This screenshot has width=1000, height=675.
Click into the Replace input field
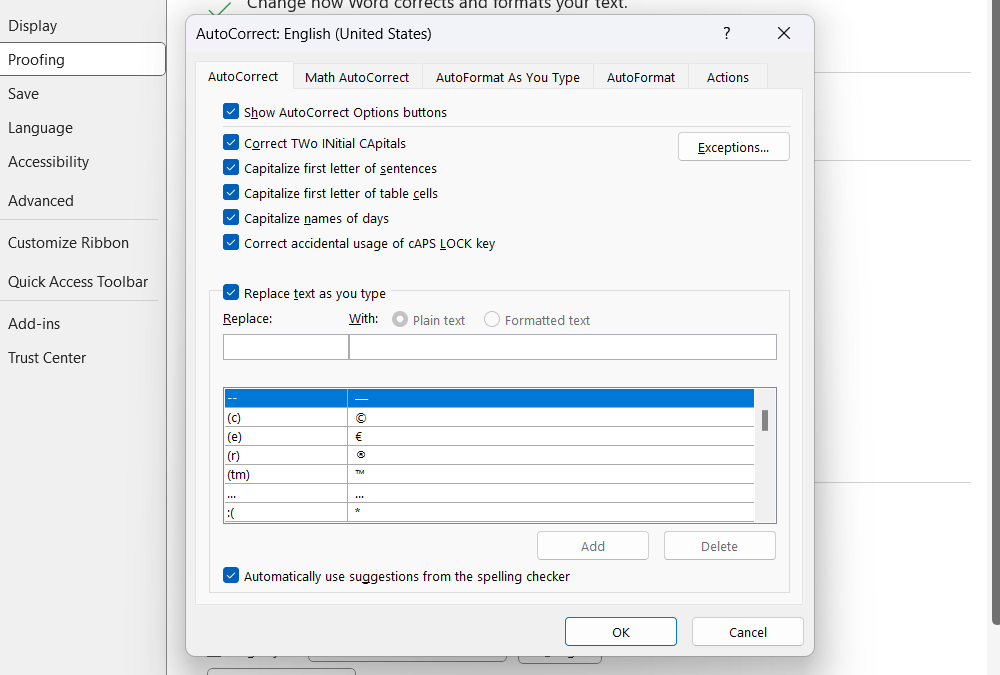[x=286, y=347]
